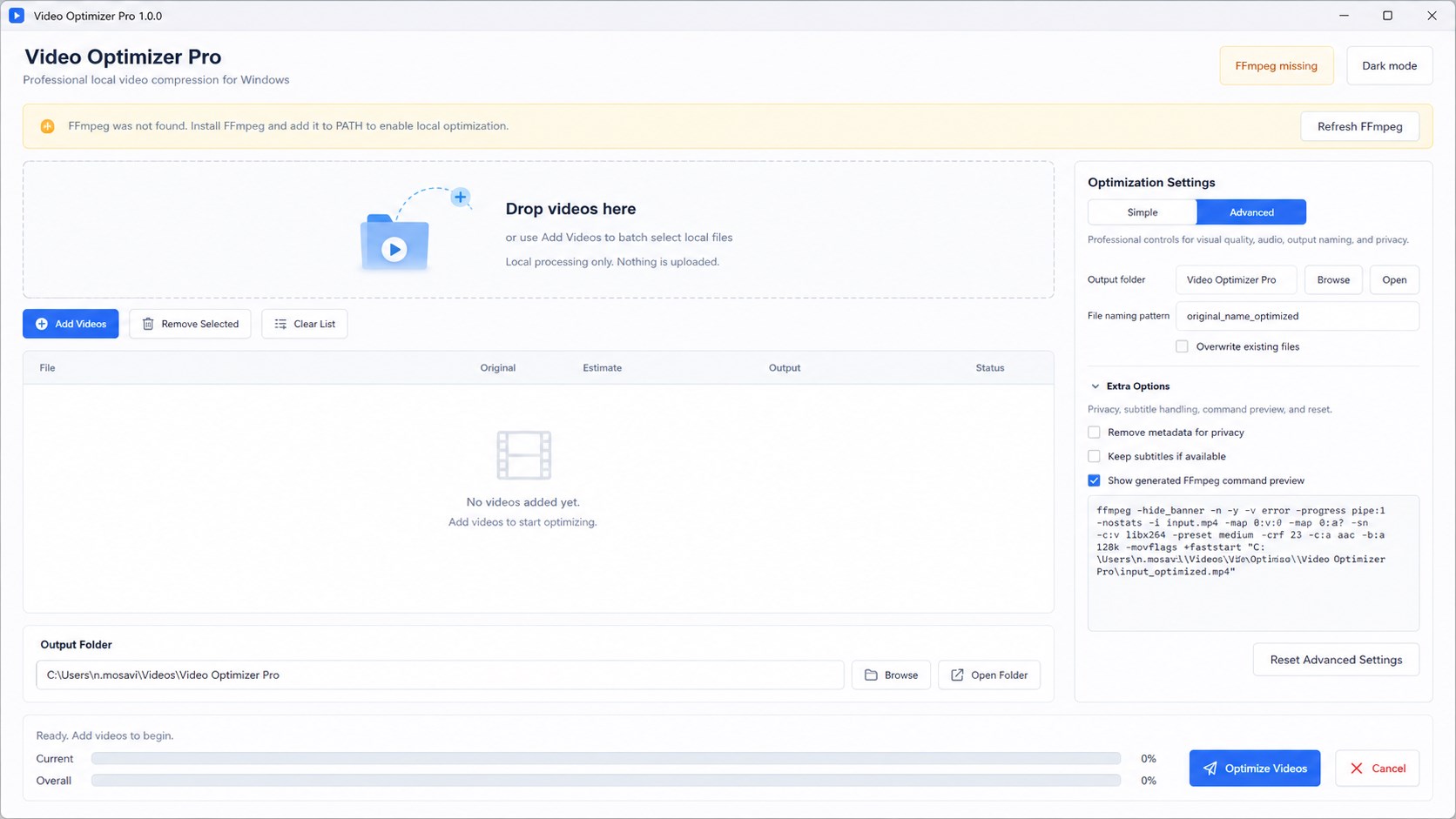Viewport: 1456px width, 819px height.
Task: Click the folder play icon in drop zone
Action: point(394,242)
